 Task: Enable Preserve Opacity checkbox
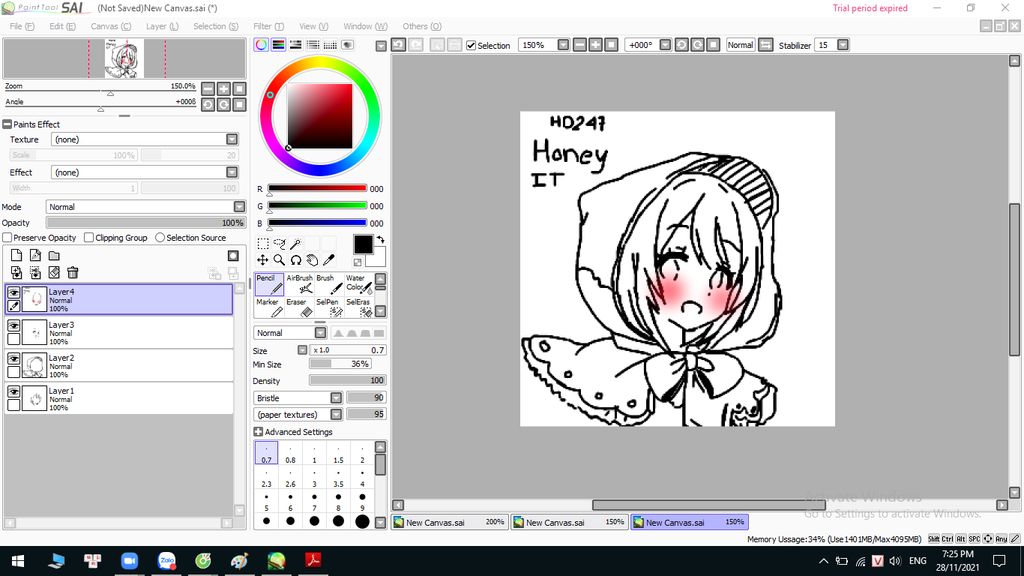(x=7, y=238)
